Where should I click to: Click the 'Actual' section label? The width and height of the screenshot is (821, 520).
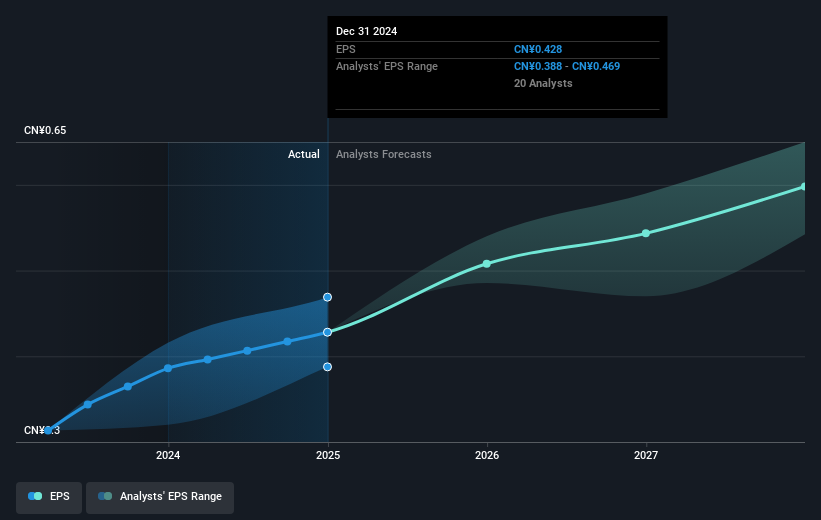[x=304, y=154]
